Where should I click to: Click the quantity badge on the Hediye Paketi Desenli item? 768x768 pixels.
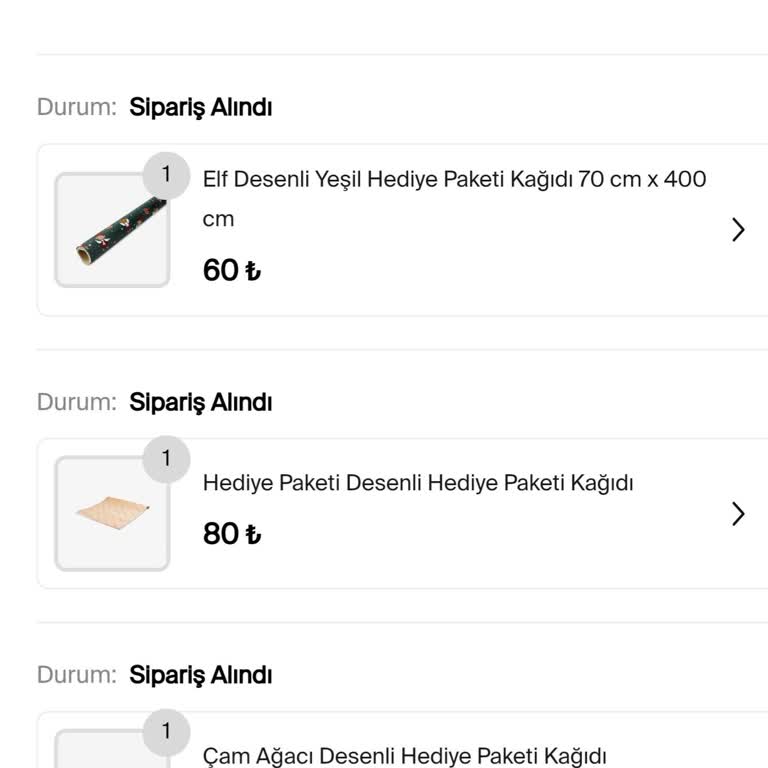[x=167, y=458]
